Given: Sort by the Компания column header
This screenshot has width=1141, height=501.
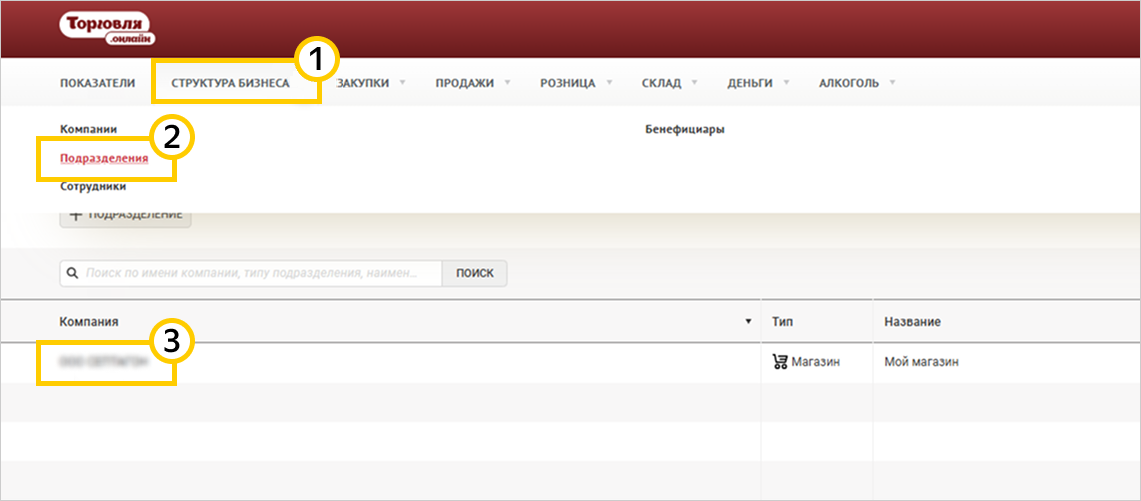Looking at the screenshot, I should click(x=89, y=321).
